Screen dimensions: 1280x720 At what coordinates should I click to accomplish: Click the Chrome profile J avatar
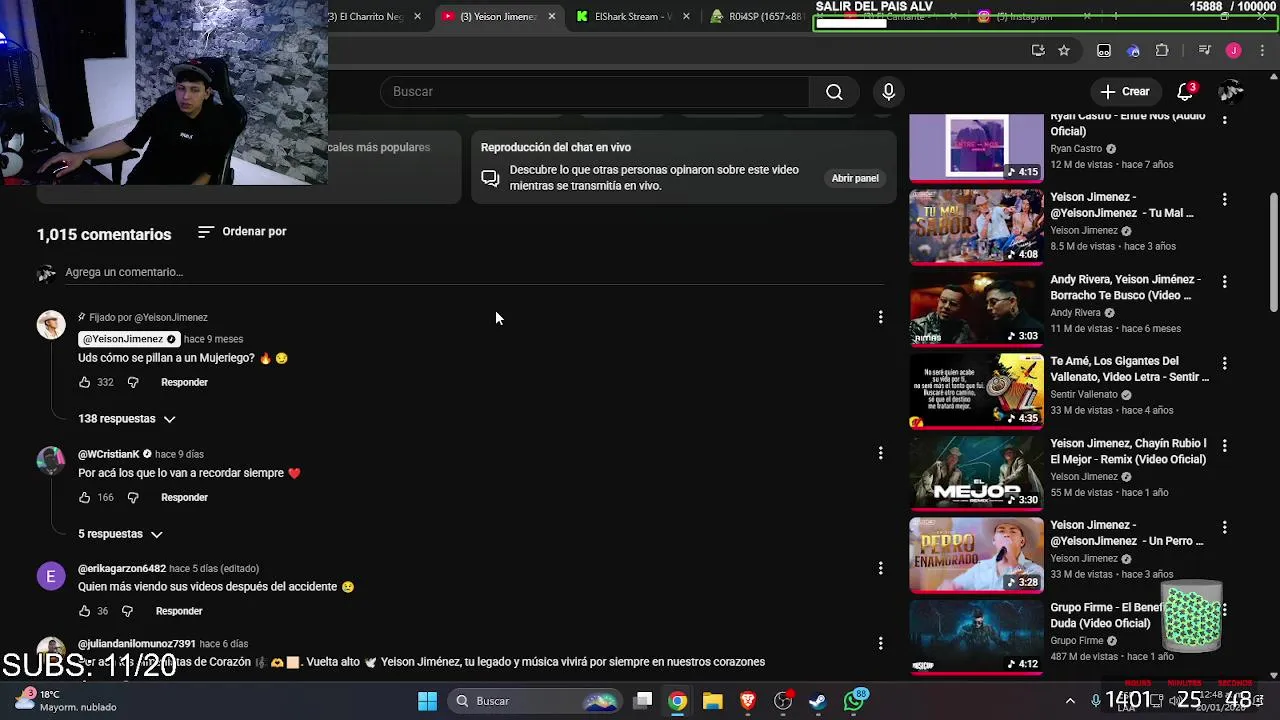point(1233,51)
